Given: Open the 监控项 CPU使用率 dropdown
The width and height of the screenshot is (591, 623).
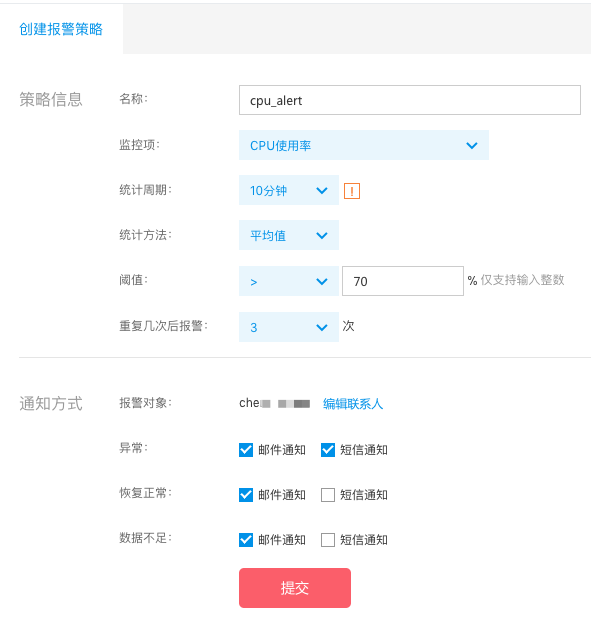Looking at the screenshot, I should coord(364,145).
